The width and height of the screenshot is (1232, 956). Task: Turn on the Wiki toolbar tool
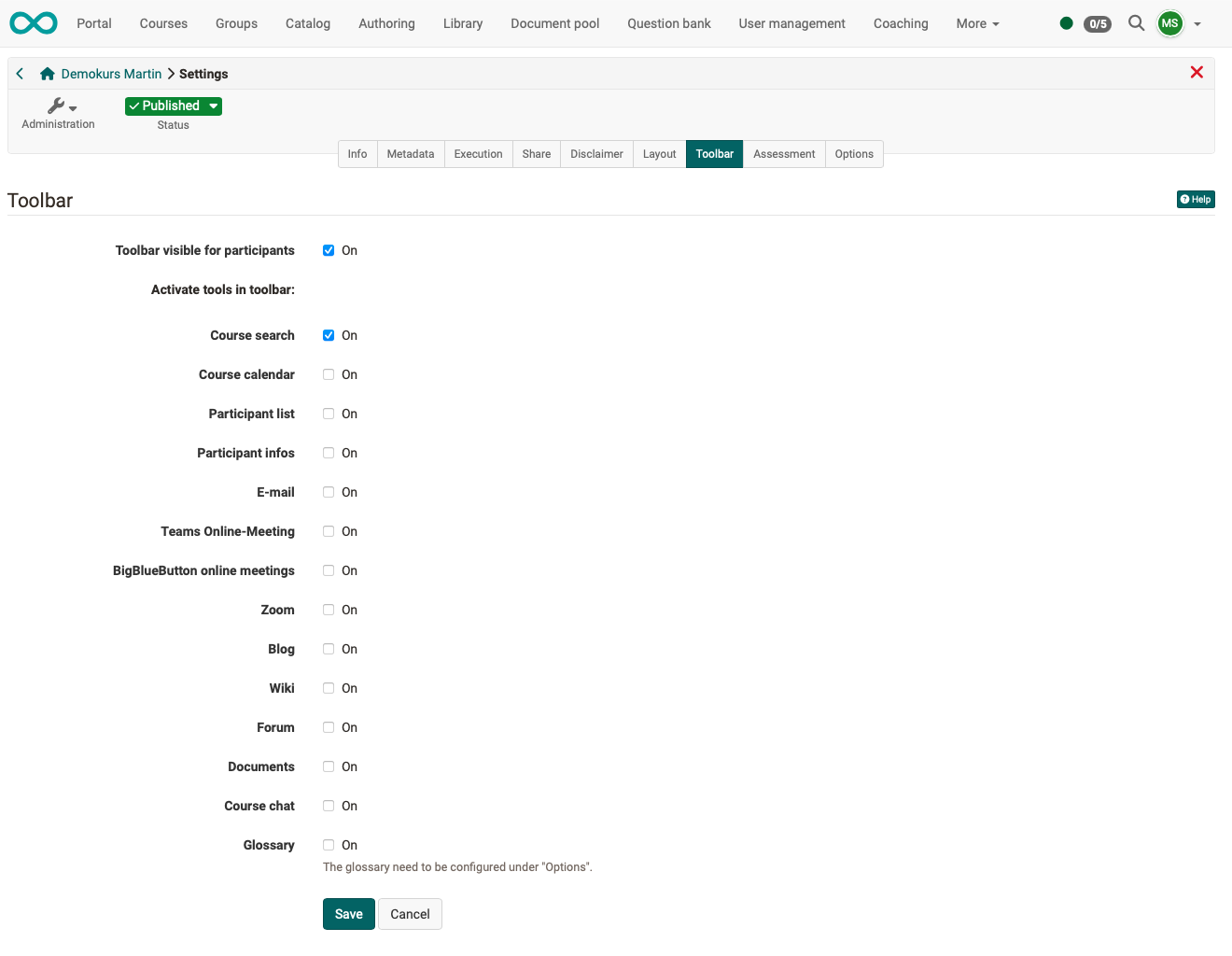coord(328,688)
